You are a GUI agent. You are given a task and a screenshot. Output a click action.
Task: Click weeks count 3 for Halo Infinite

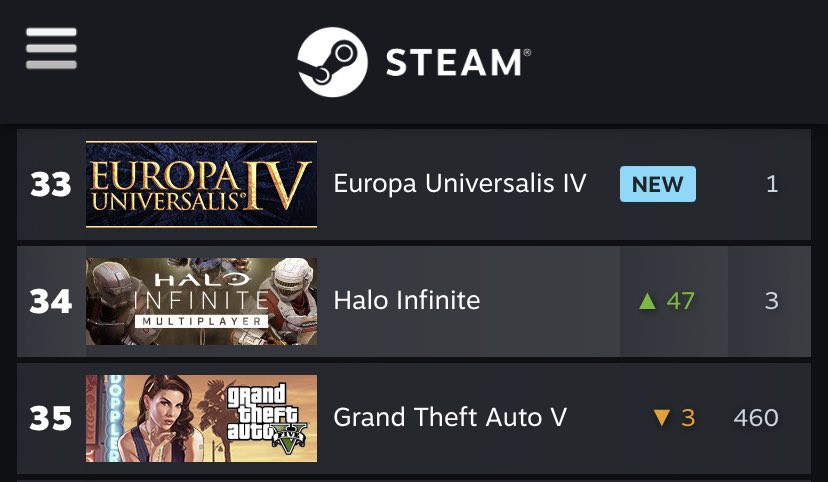[x=771, y=301]
